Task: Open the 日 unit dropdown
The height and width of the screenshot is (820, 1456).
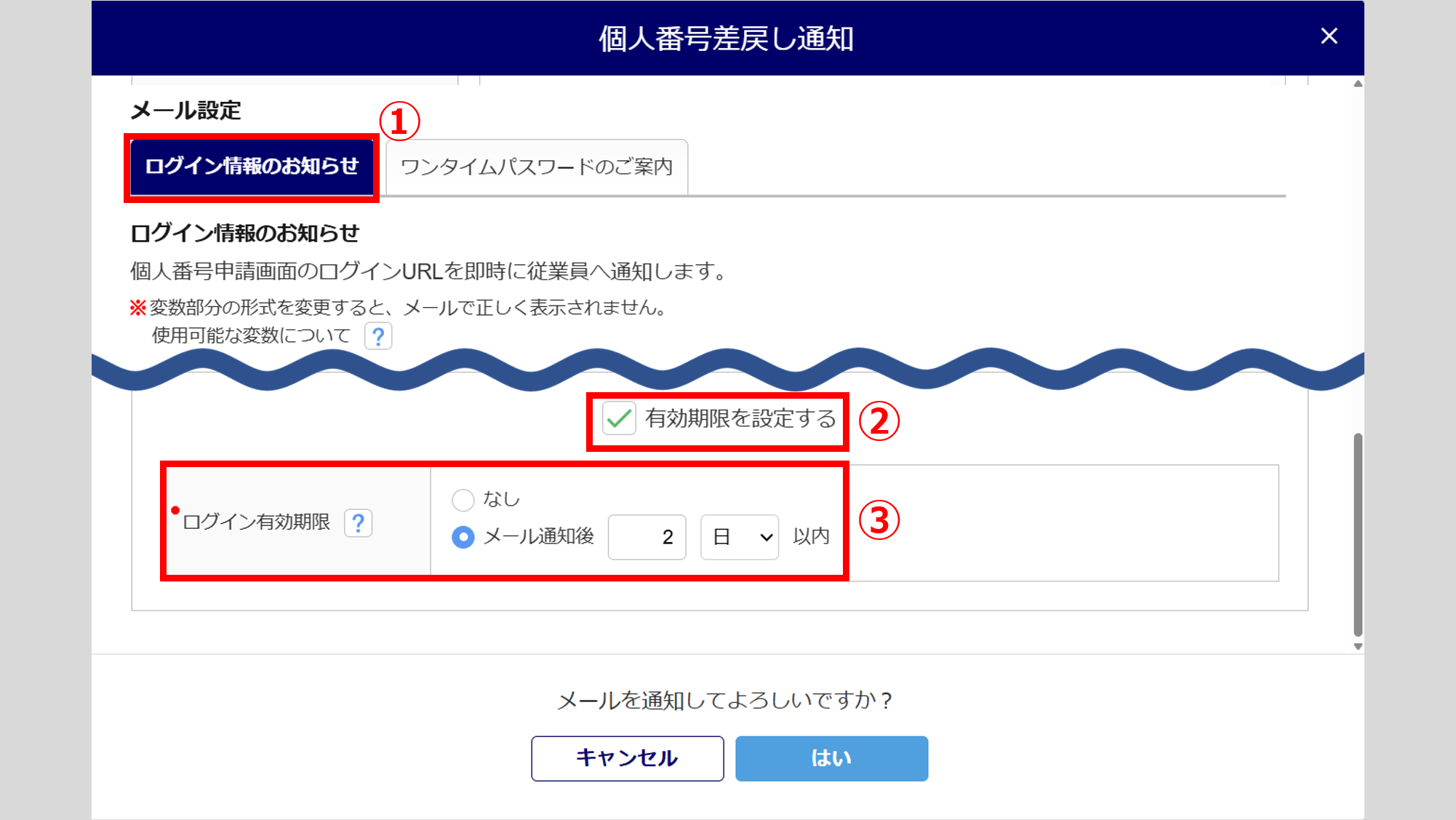Action: [739, 537]
